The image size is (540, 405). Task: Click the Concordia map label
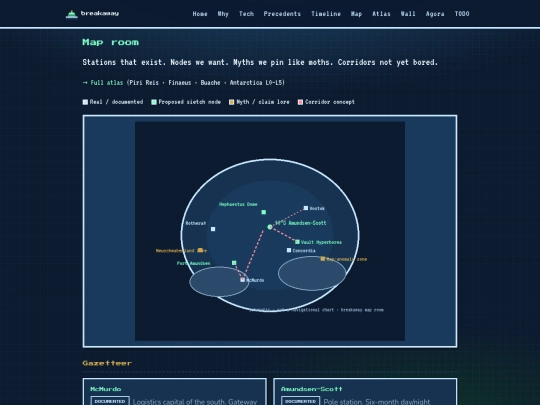coord(304,251)
